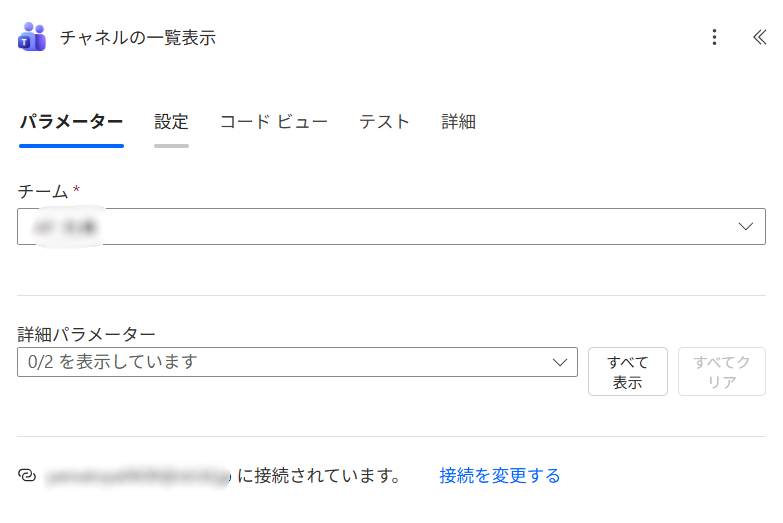This screenshot has height=523, width=783.
Task: Open the three-dot more options menu
Action: (714, 38)
